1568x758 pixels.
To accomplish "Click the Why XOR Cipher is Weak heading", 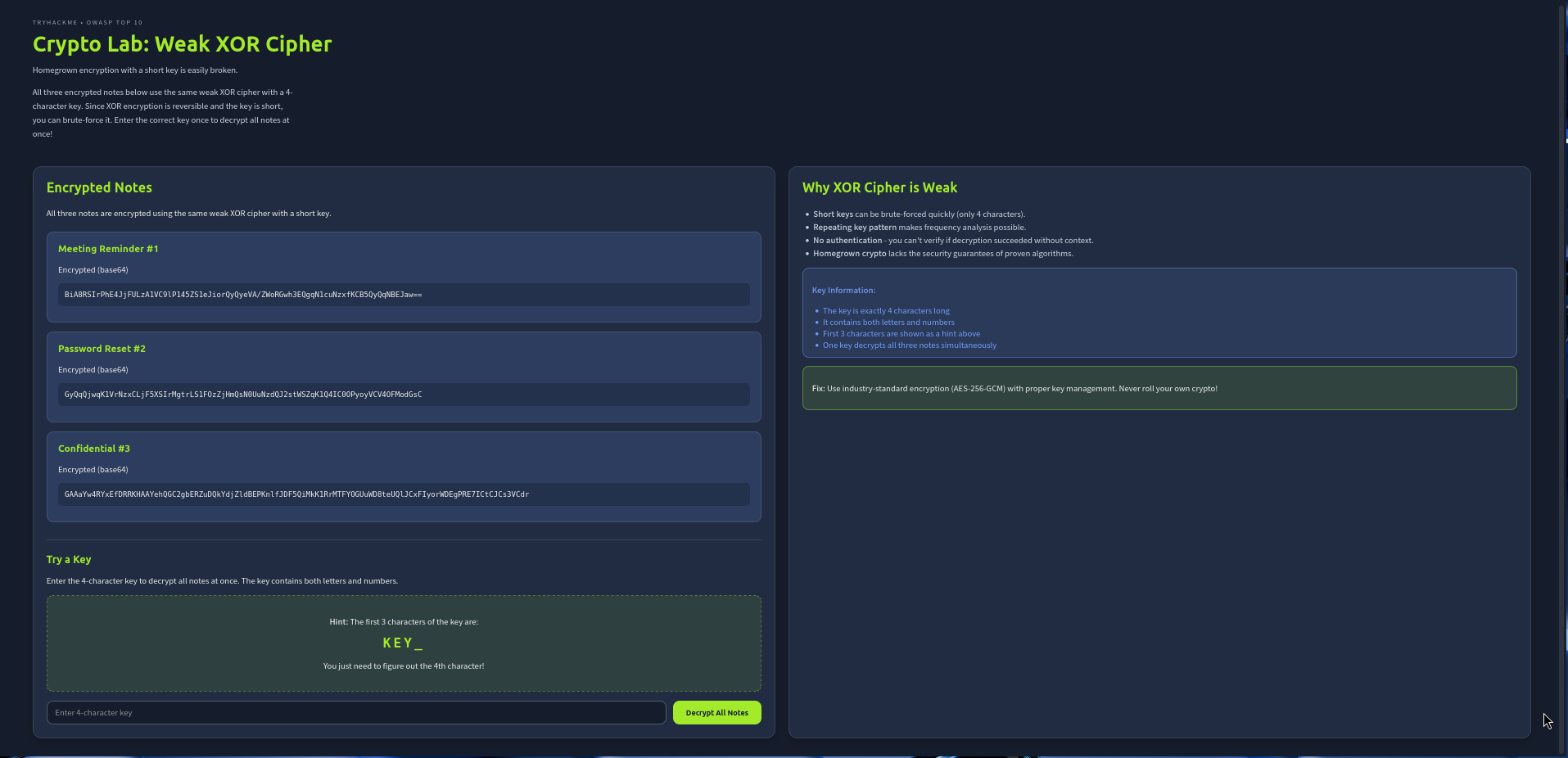I will click(879, 187).
